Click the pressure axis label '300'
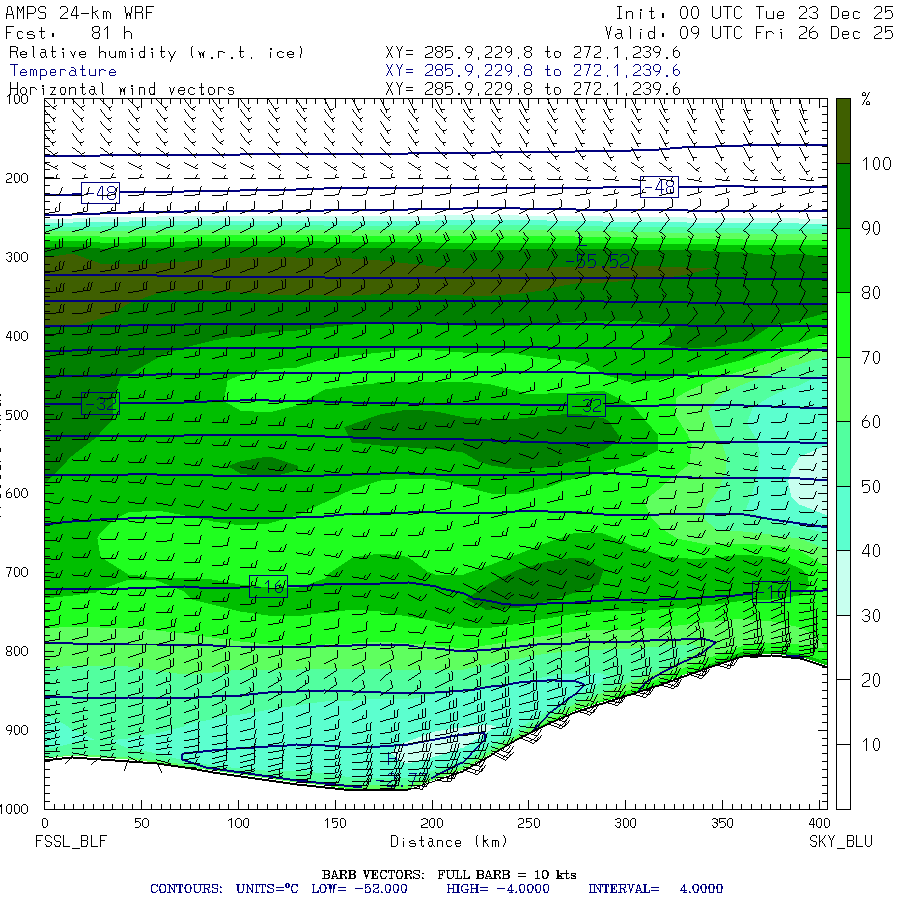Viewport: 900px width, 900px height. coord(17,257)
